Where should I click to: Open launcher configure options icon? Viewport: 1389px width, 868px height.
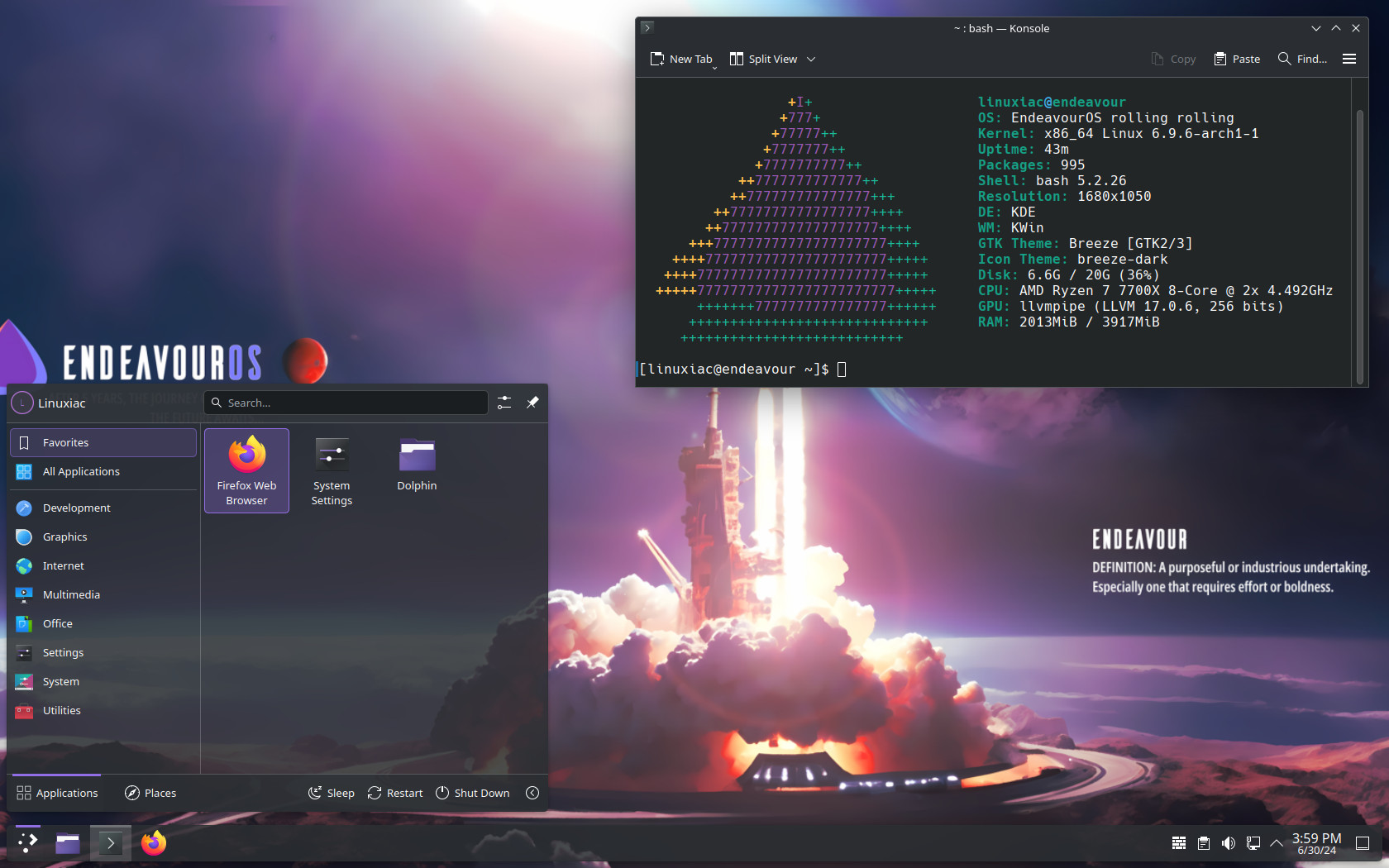504,403
